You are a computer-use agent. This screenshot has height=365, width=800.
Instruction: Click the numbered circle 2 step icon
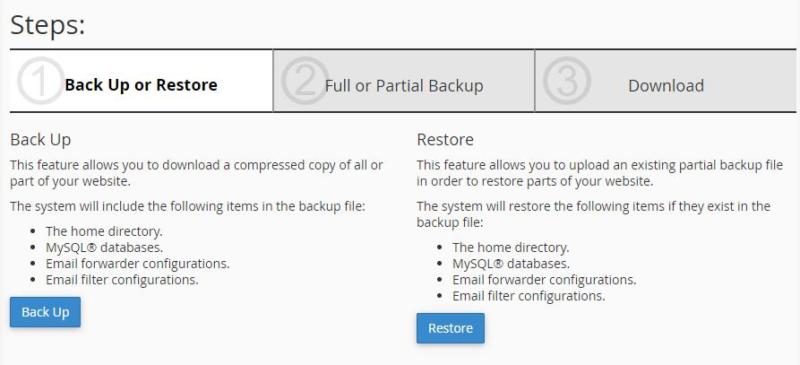tap(306, 81)
